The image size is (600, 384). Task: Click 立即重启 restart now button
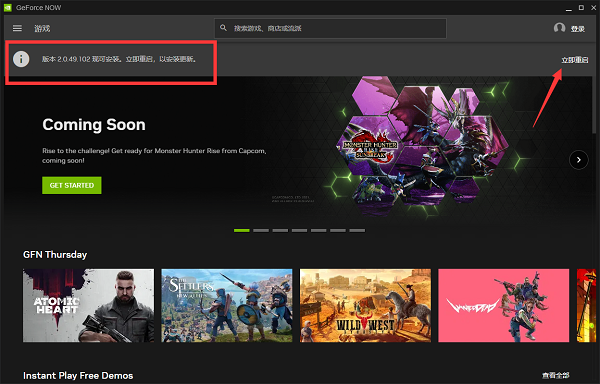coord(575,60)
